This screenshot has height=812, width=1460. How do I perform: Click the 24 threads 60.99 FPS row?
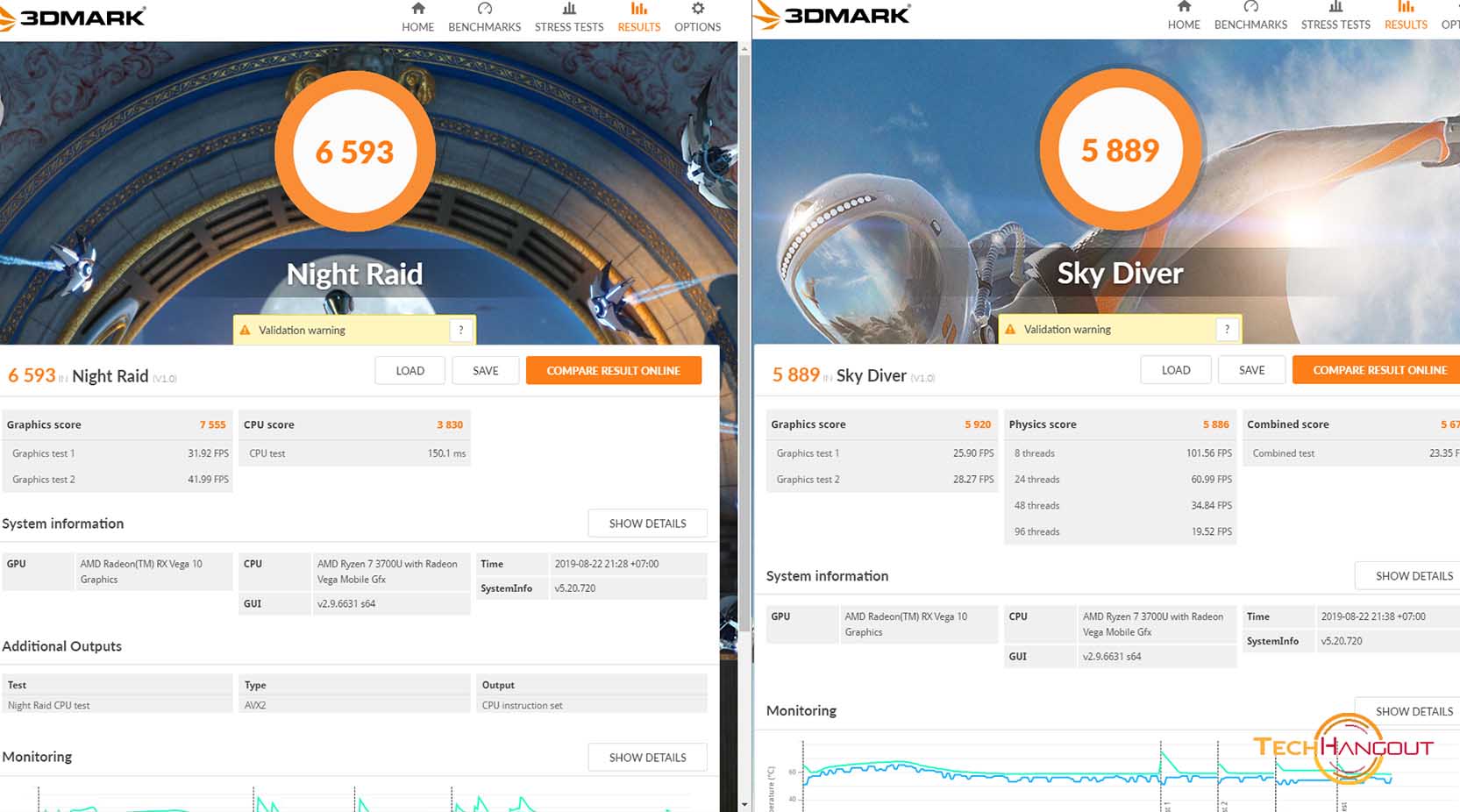(1121, 480)
